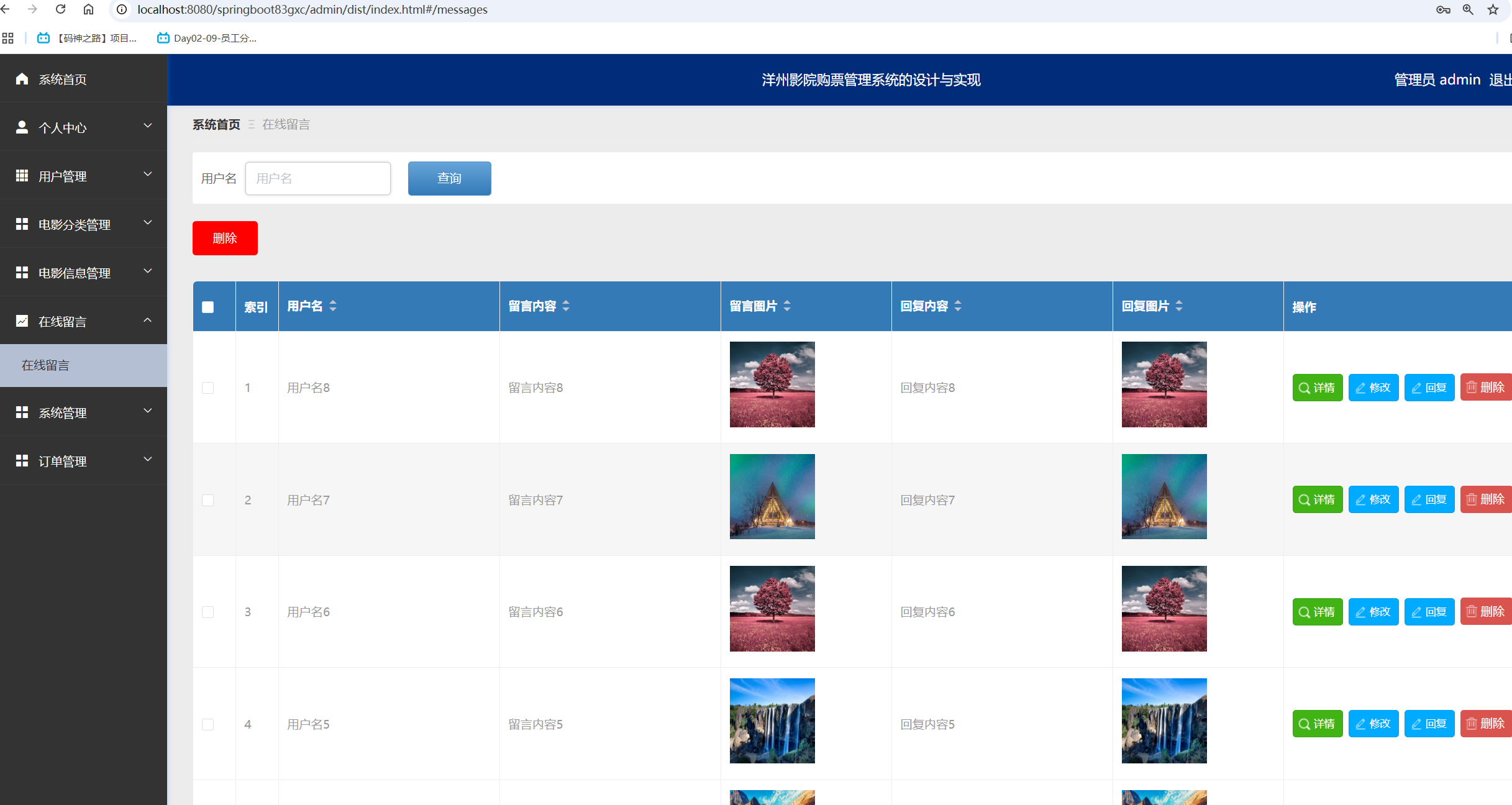Open the apps grid icon in bookmarks bar
Screen dimensions: 1512x805
pos(7,38)
